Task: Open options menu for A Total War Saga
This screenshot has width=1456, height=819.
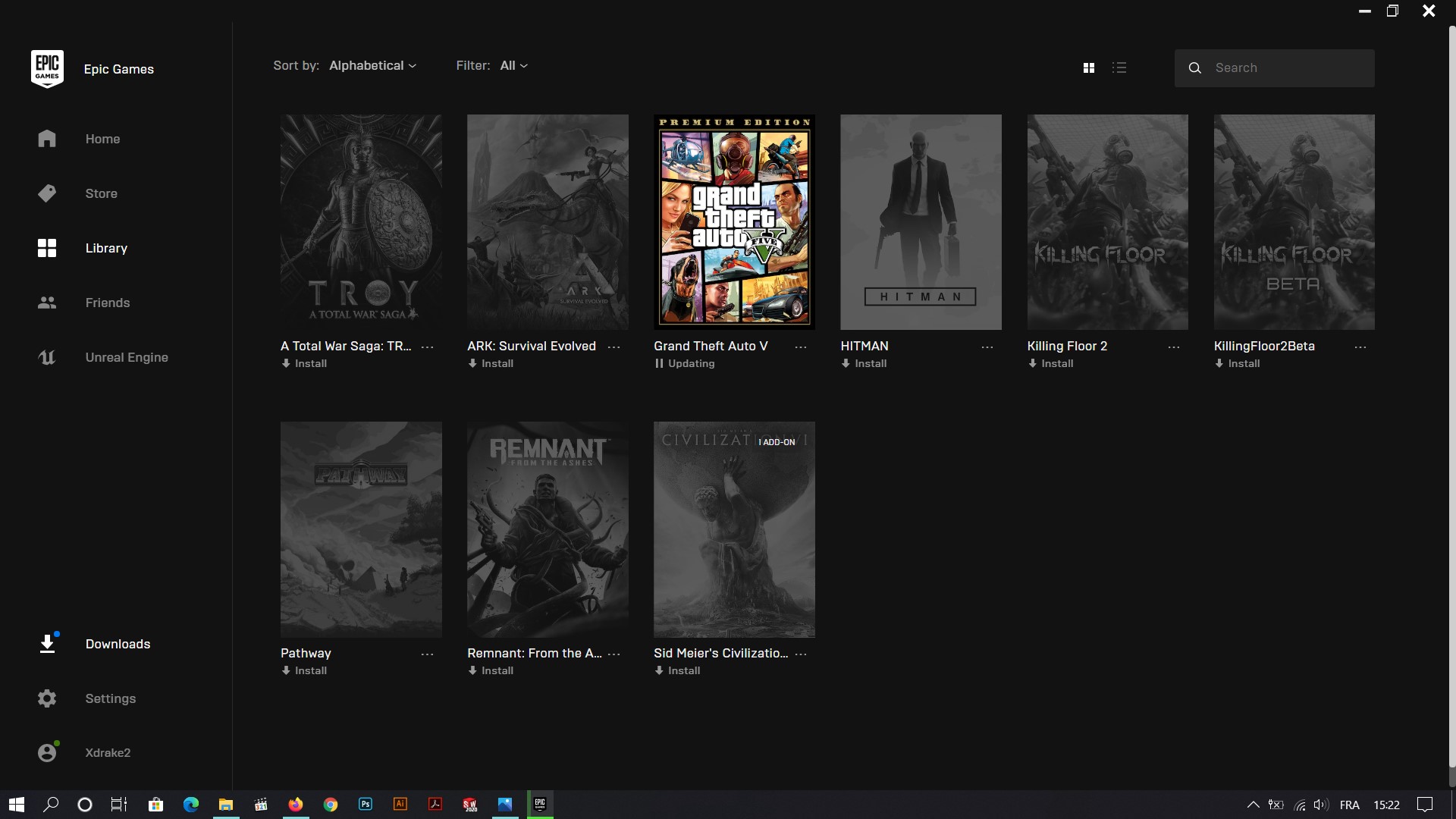Action: pyautogui.click(x=428, y=347)
